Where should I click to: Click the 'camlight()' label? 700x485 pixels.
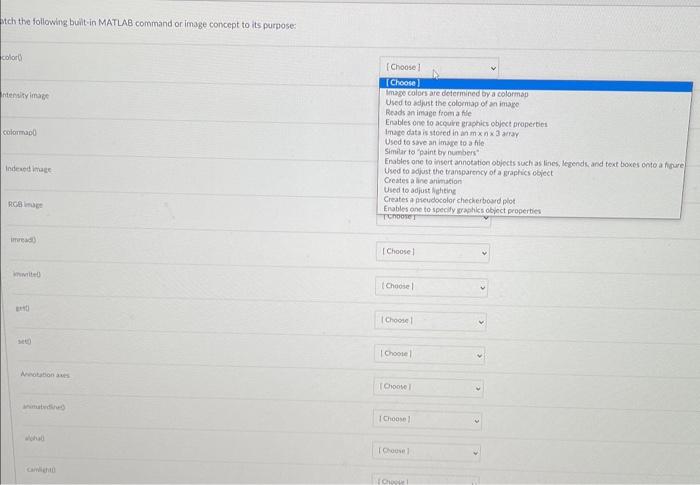pyautogui.click(x=41, y=470)
